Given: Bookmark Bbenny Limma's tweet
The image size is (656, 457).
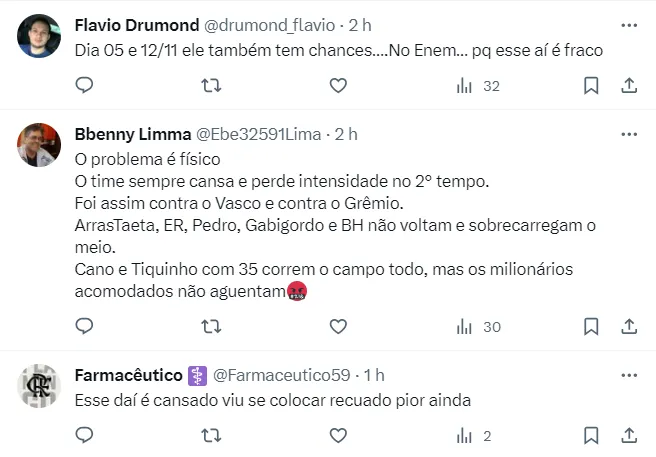Looking at the screenshot, I should tap(591, 326).
